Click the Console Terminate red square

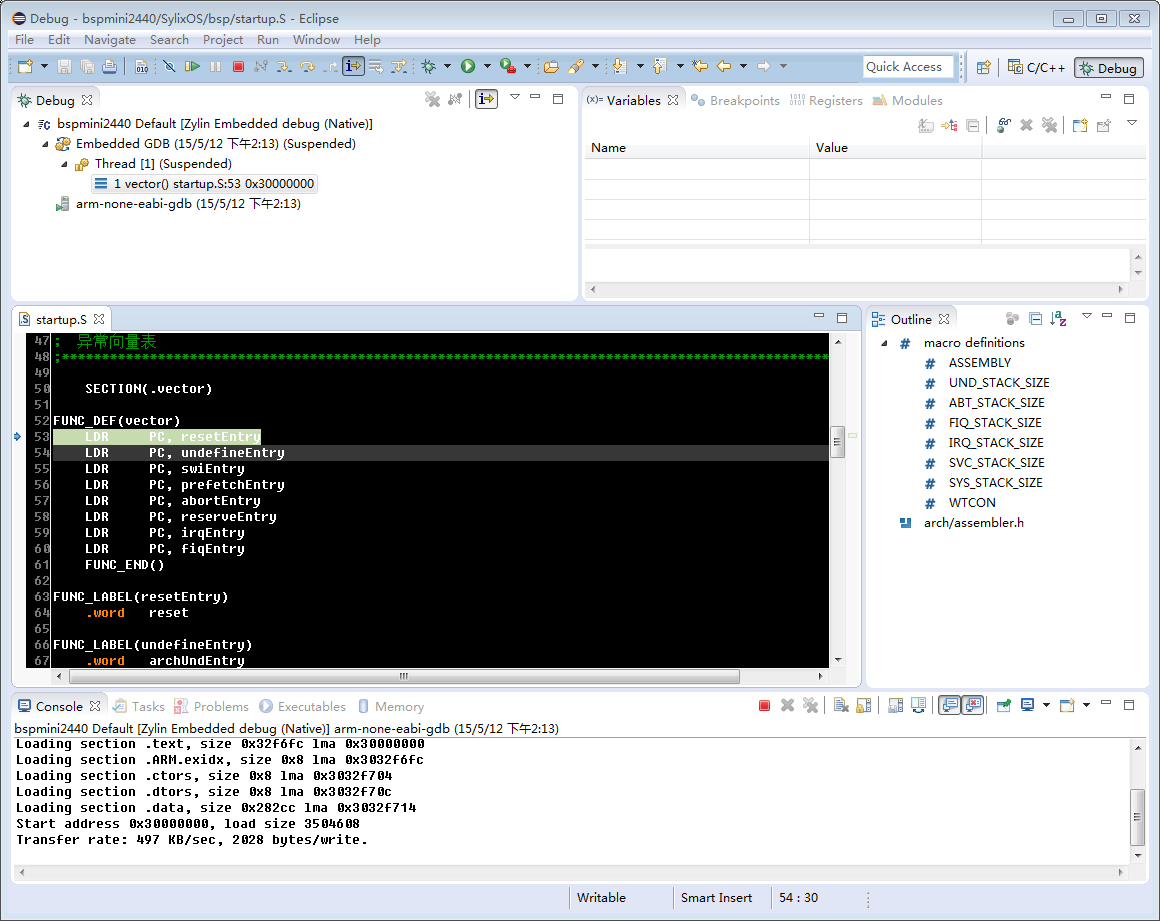coord(764,706)
